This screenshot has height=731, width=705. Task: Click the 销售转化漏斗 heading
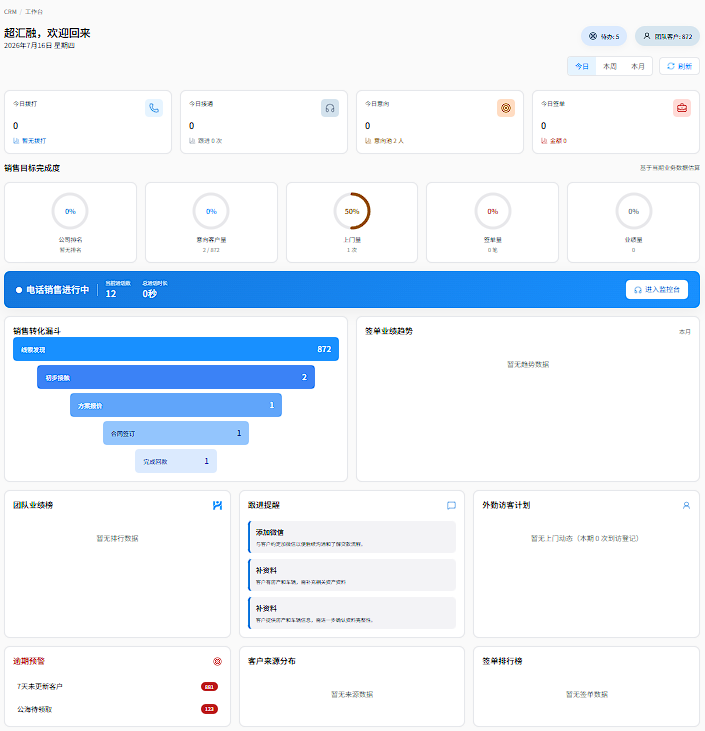pos(37,331)
